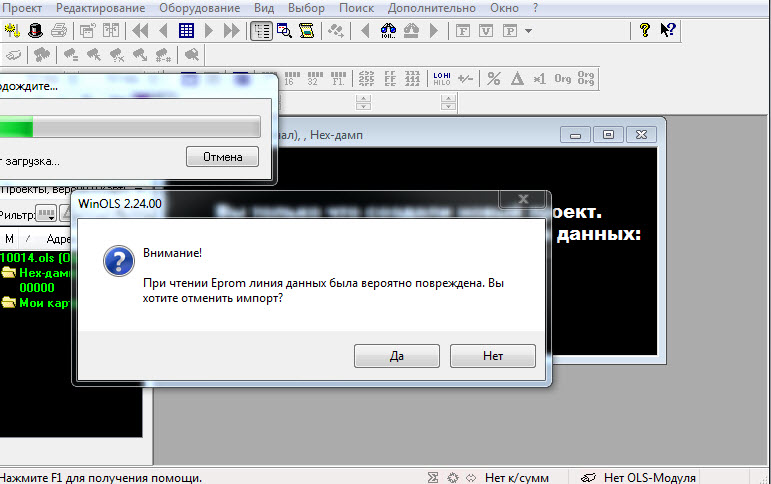
Task: Click the arrow-with-question context help icon
Action: pyautogui.click(x=668, y=30)
